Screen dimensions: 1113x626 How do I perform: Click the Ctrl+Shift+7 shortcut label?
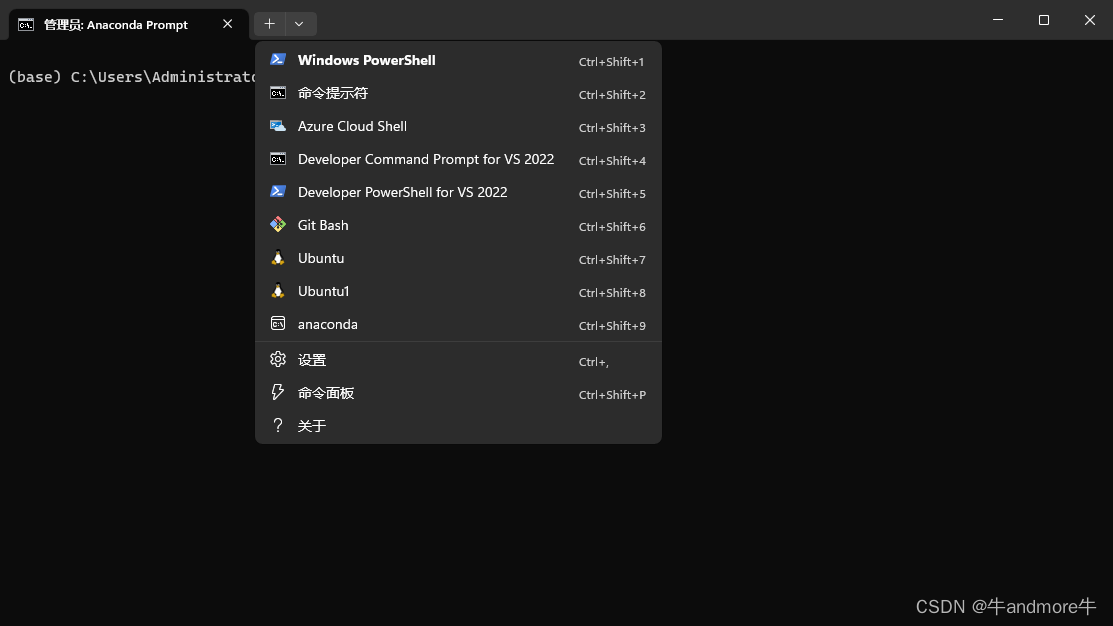(x=612, y=260)
